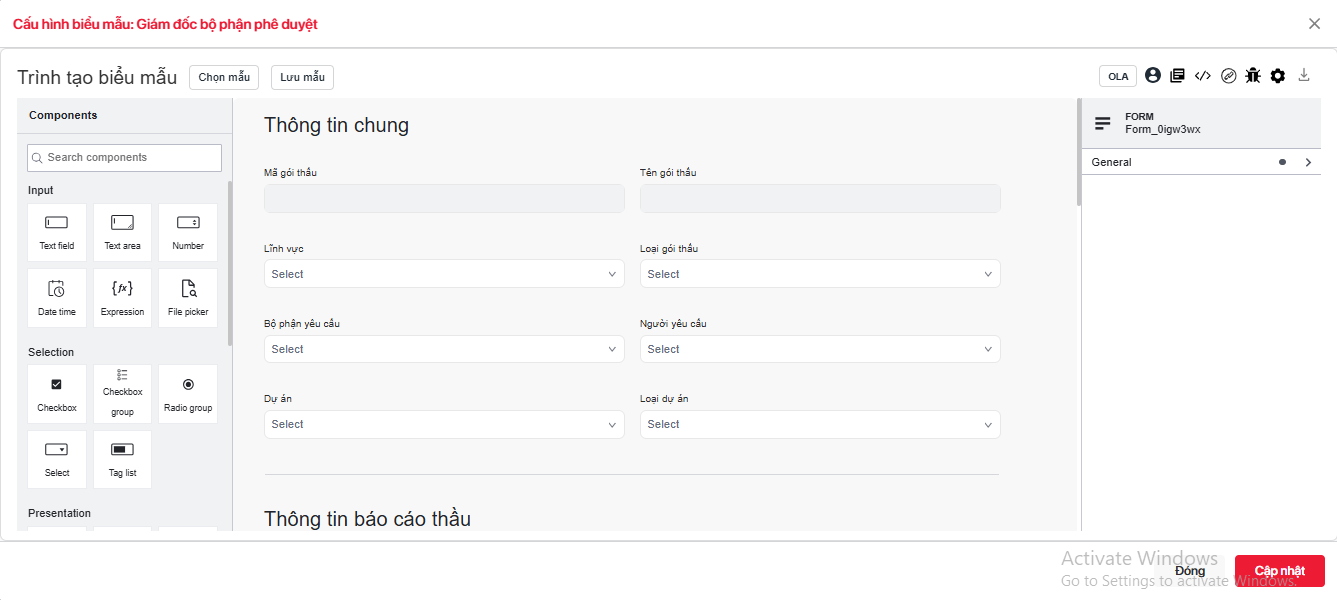The width and height of the screenshot is (1337, 600).
Task: Open the code view icon
Action: coord(1203,76)
